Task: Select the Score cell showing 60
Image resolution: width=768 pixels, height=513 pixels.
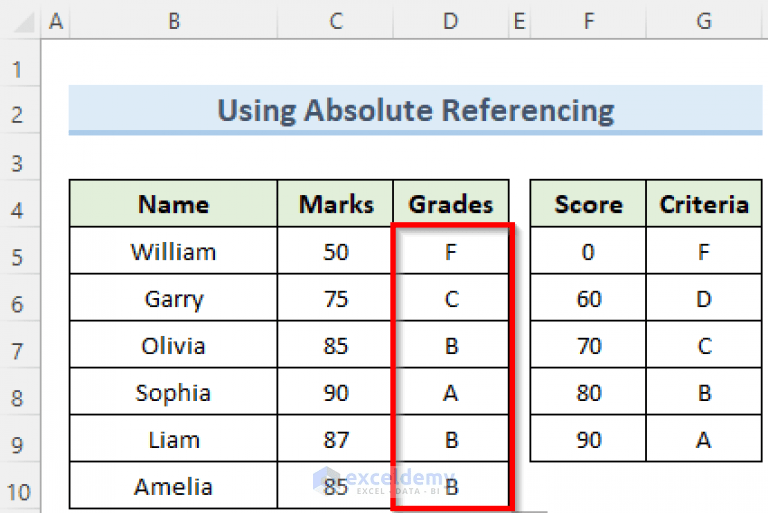Action: (588, 298)
